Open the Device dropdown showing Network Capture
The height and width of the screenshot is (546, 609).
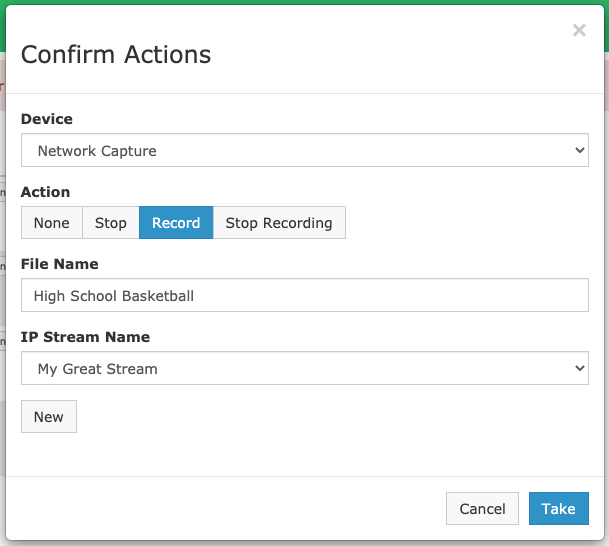(x=304, y=151)
